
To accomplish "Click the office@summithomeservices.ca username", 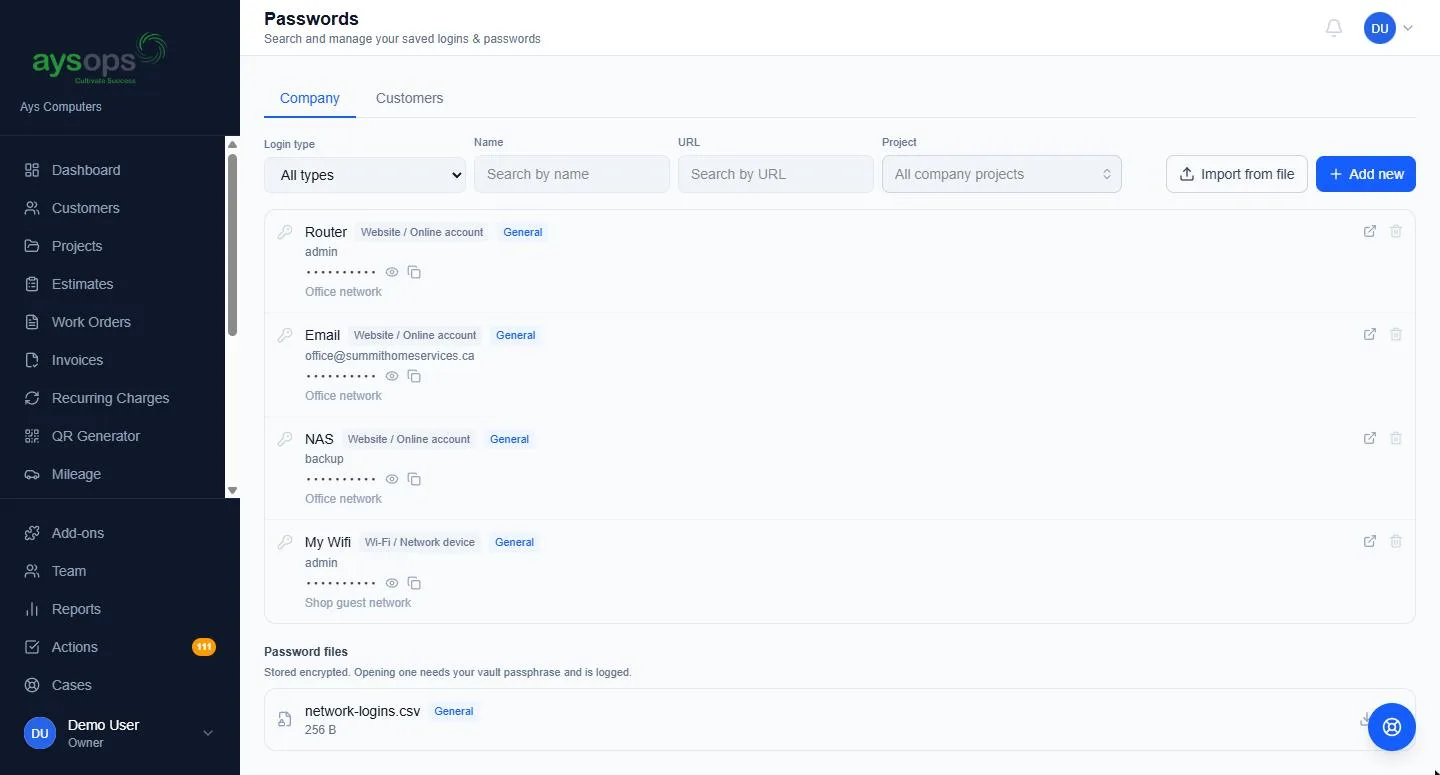I will (x=390, y=355).
